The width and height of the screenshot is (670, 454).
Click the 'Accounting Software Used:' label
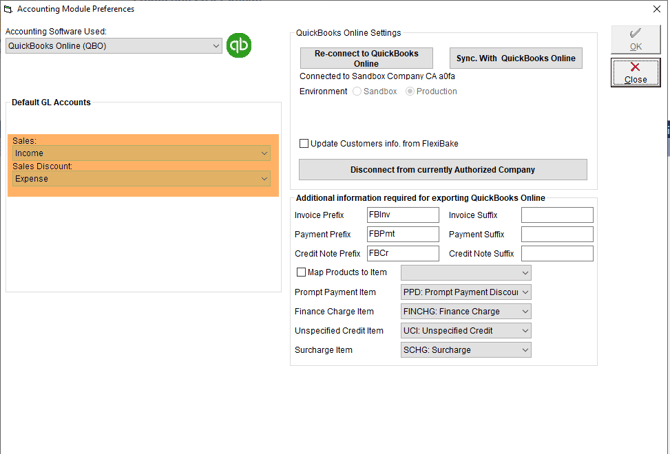(x=56, y=31)
